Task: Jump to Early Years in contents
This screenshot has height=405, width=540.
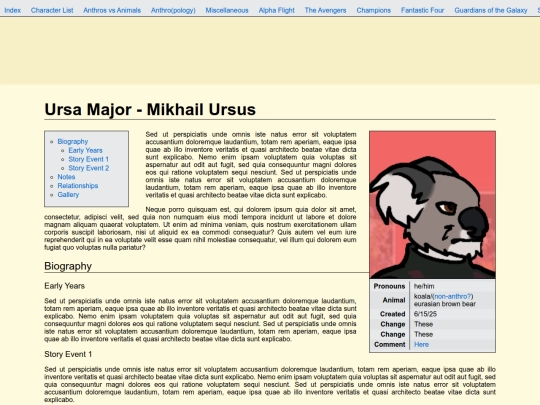Action: click(x=85, y=150)
